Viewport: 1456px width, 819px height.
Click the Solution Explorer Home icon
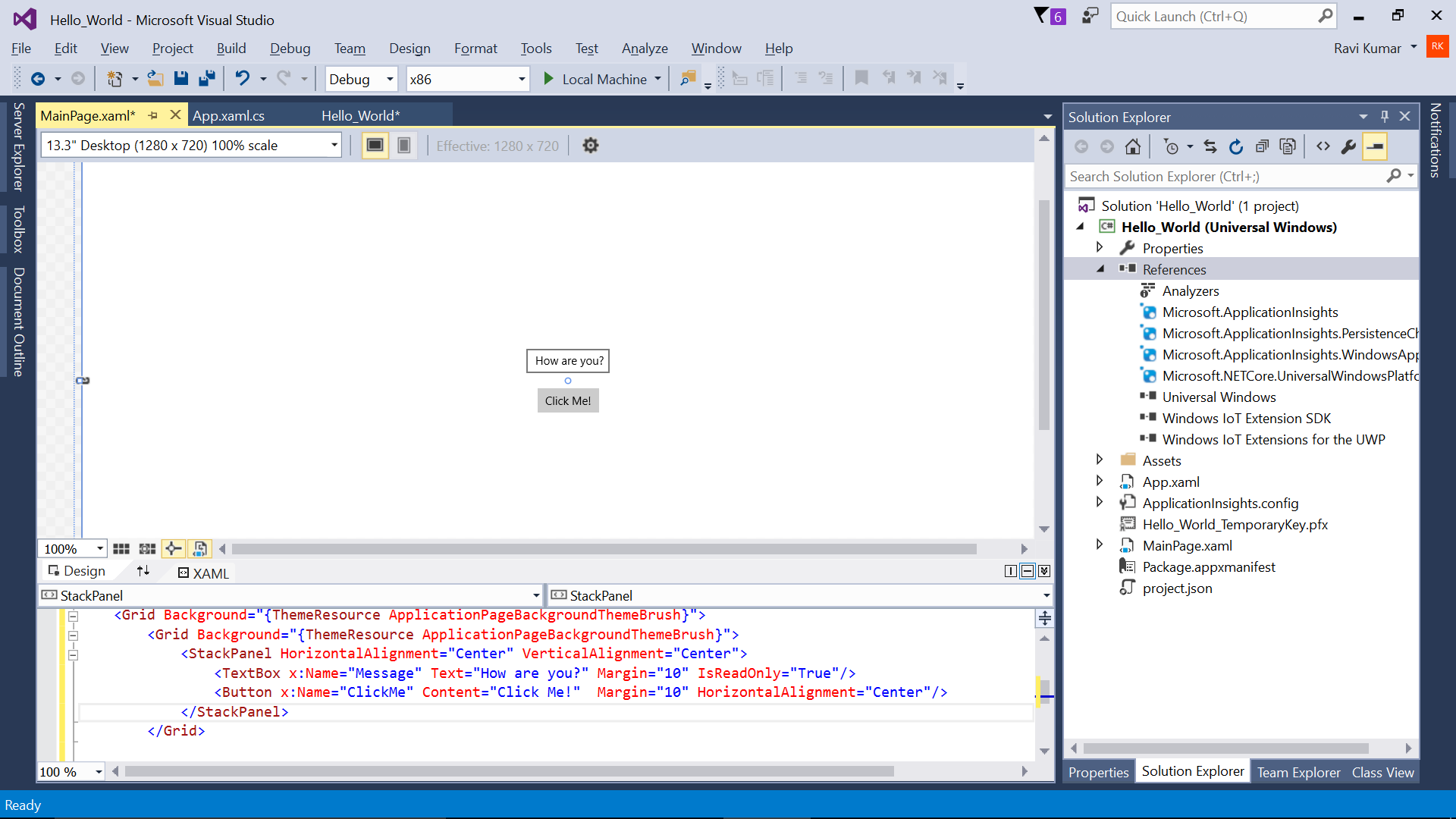1133,146
